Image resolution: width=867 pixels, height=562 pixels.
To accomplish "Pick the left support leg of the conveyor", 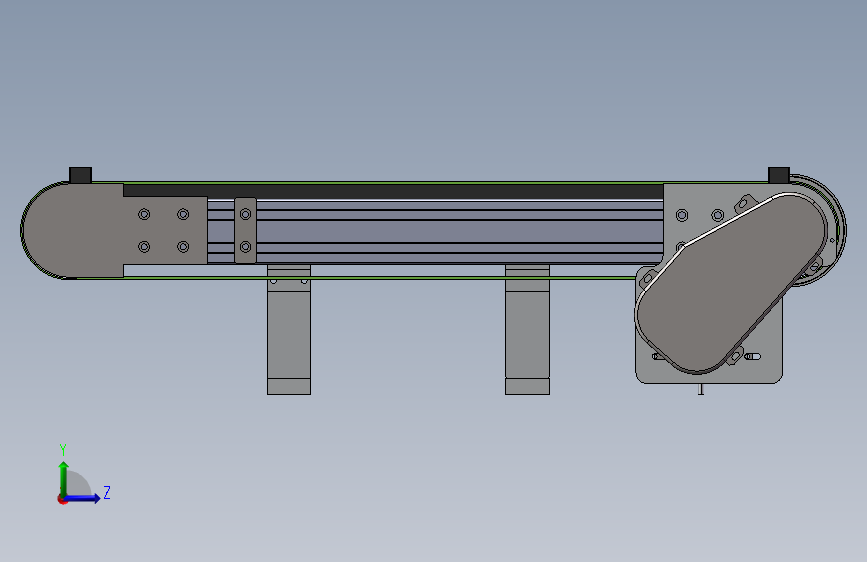I will (x=289, y=329).
